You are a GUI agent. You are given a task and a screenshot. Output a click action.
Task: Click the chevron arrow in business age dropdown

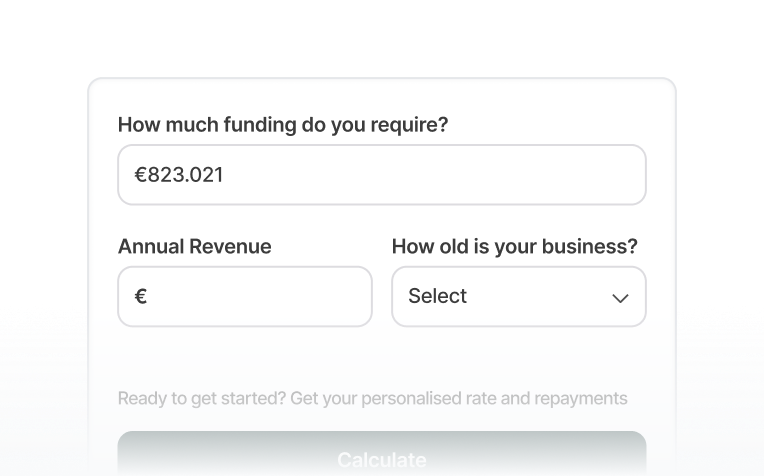tap(620, 298)
